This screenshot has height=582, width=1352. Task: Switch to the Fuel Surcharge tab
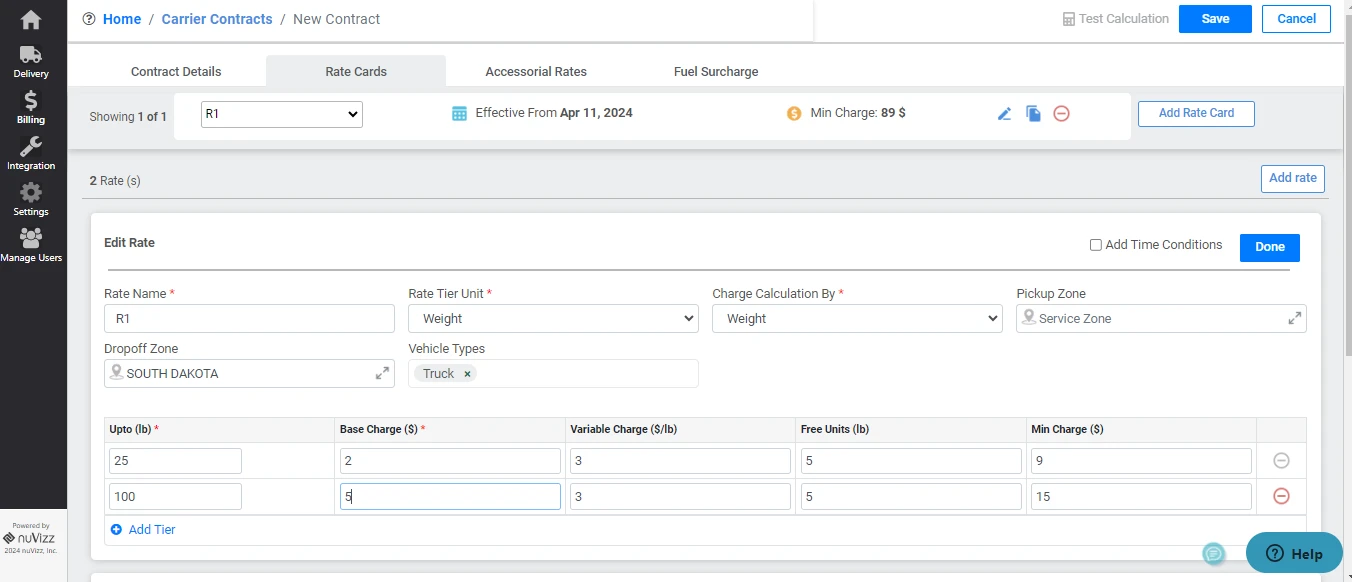click(x=716, y=72)
